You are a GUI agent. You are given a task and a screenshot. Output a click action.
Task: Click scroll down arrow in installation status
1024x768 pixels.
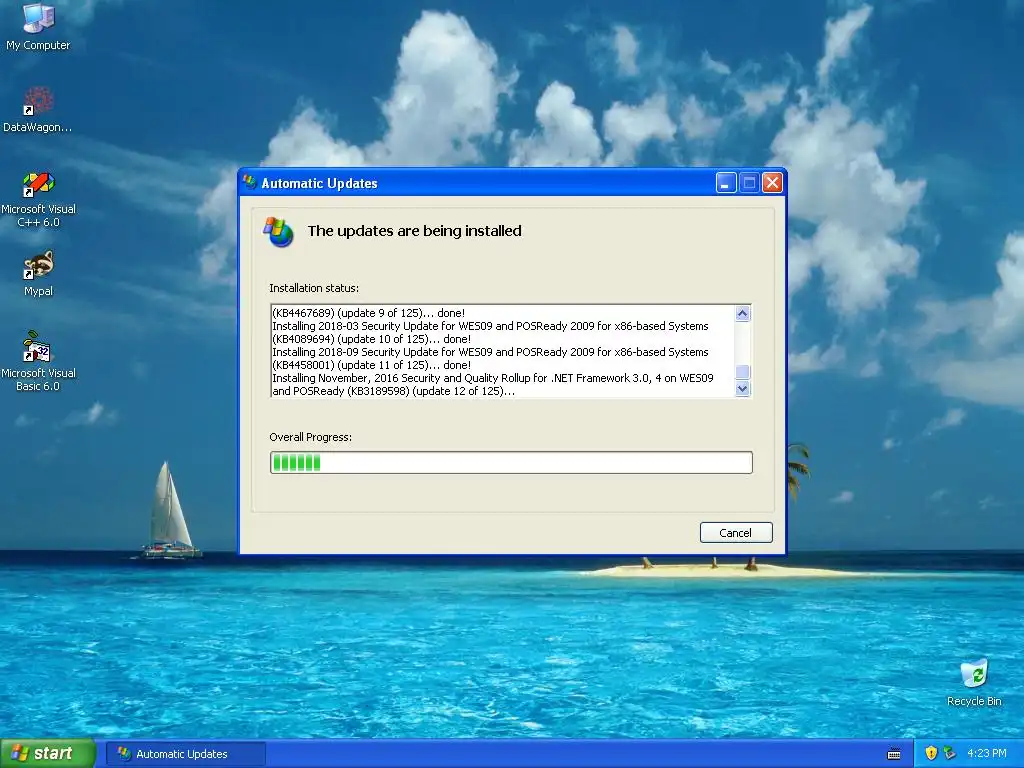(743, 389)
